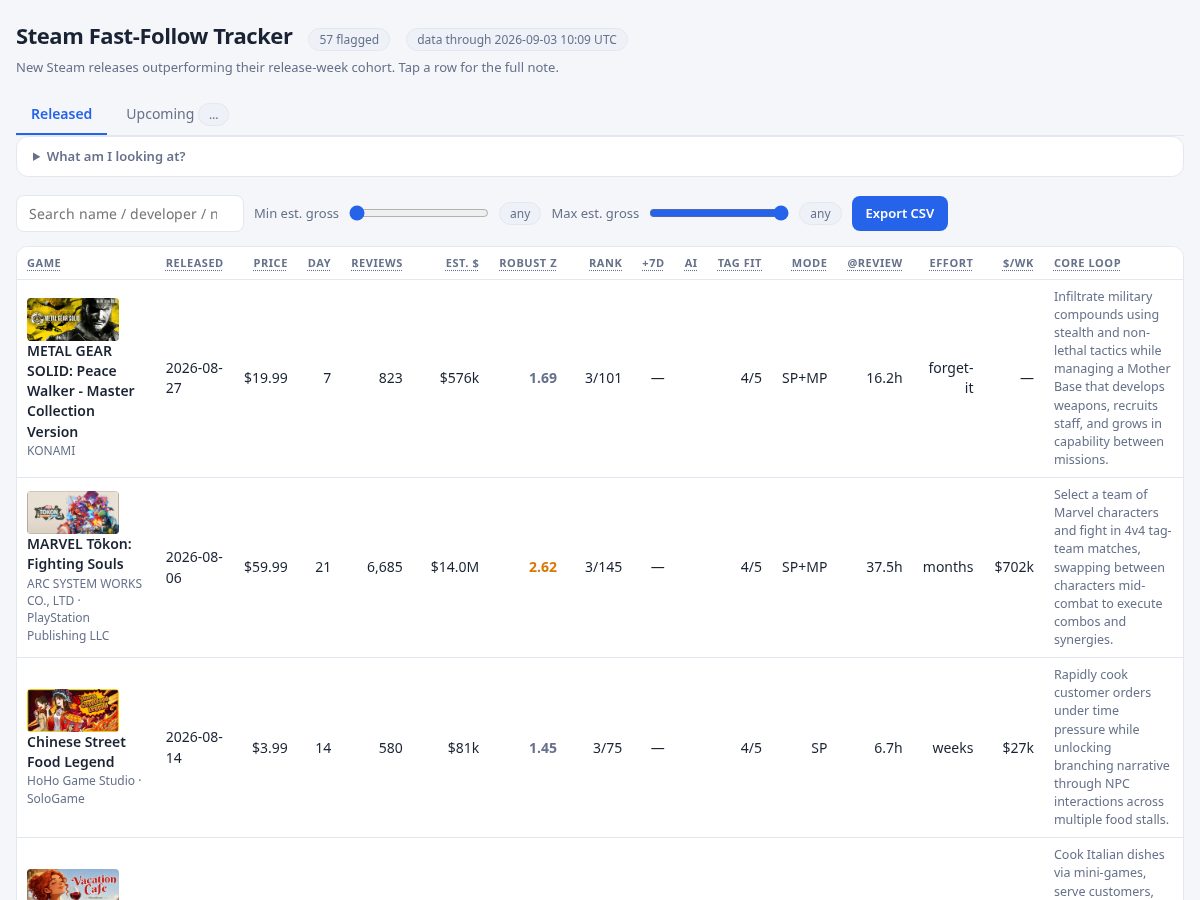1200x900 pixels.
Task: Sort by the AI column header
Action: (x=691, y=263)
